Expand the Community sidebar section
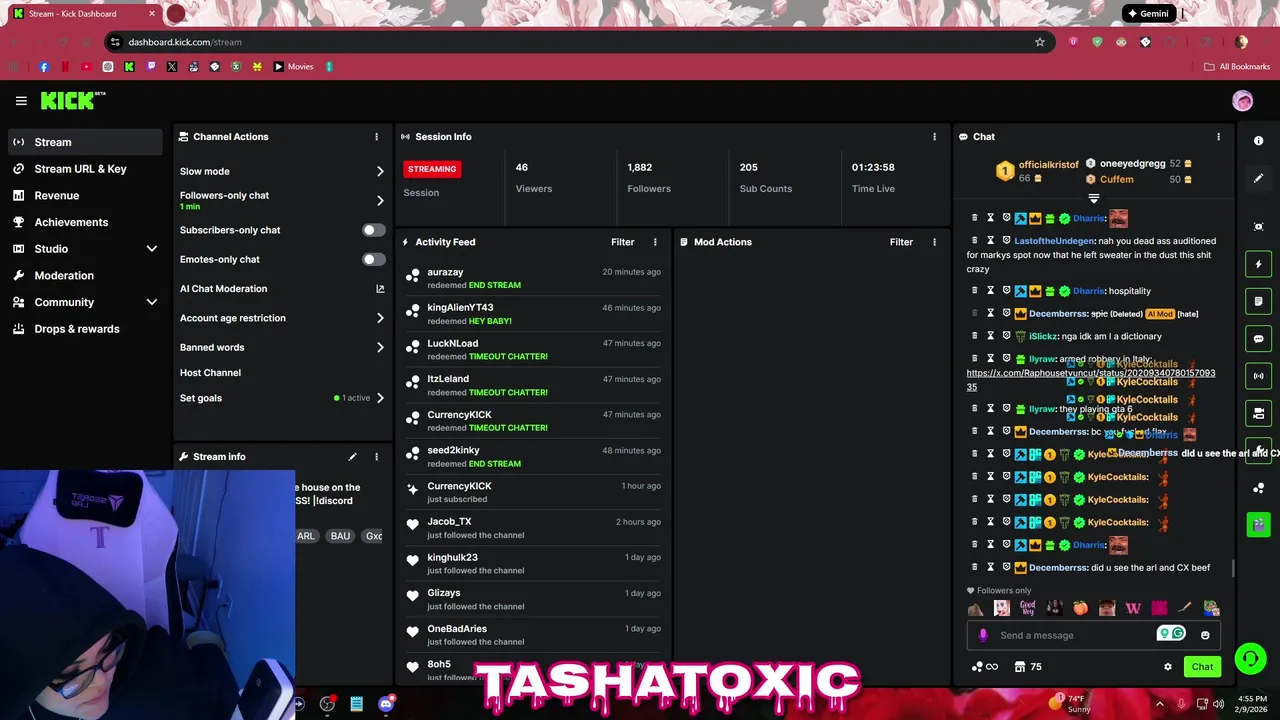 tap(152, 302)
